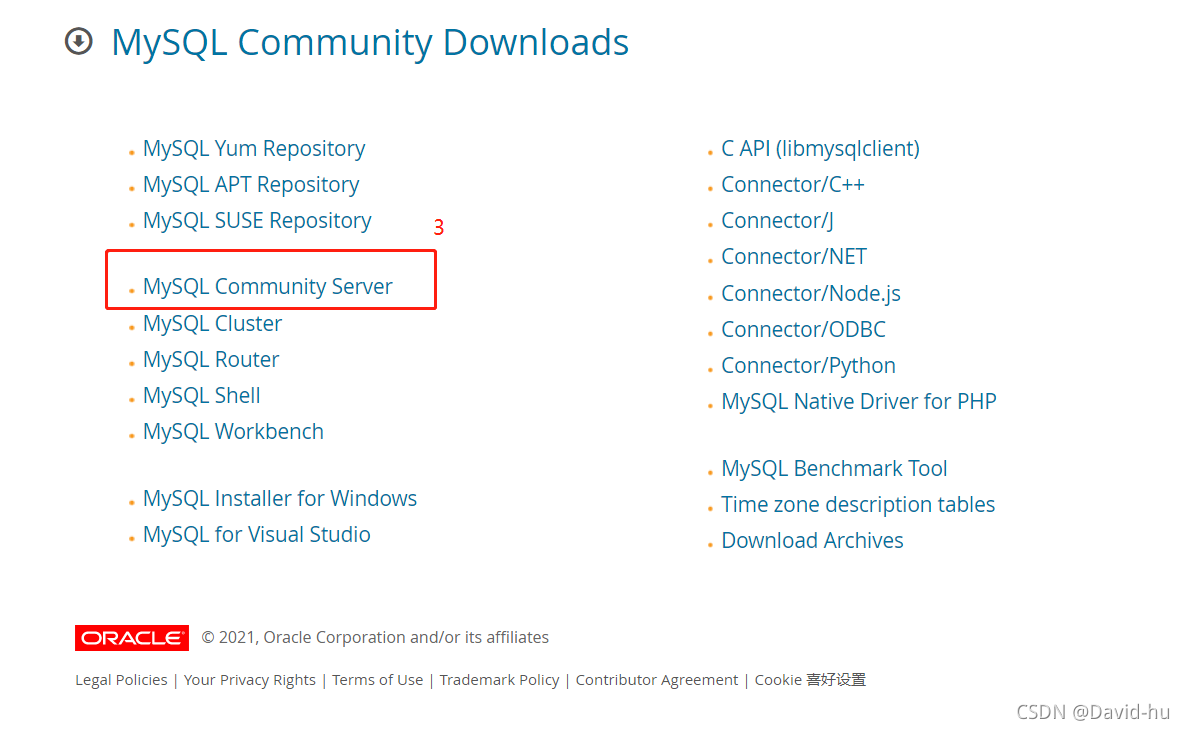Open the Connector/ODBC link
1185x730 pixels.
pos(803,329)
